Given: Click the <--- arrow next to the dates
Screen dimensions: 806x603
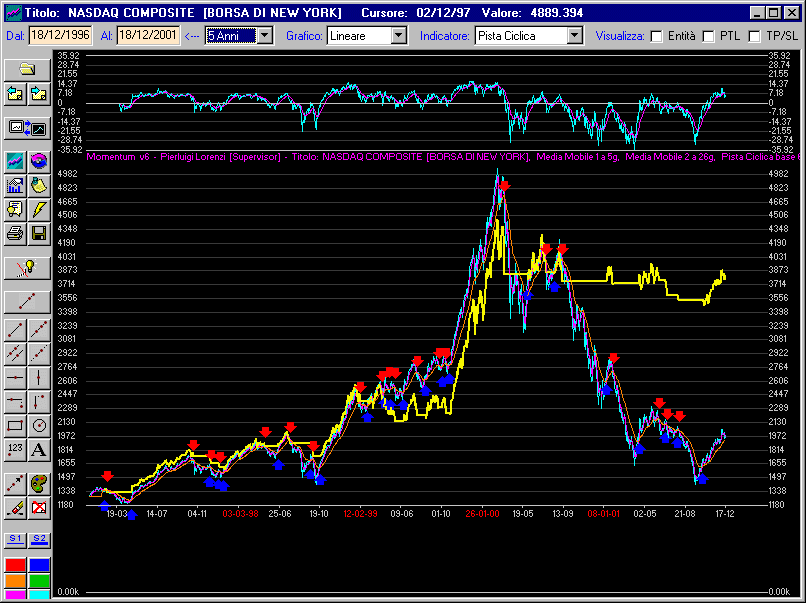Looking at the screenshot, I should pyautogui.click(x=192, y=36).
